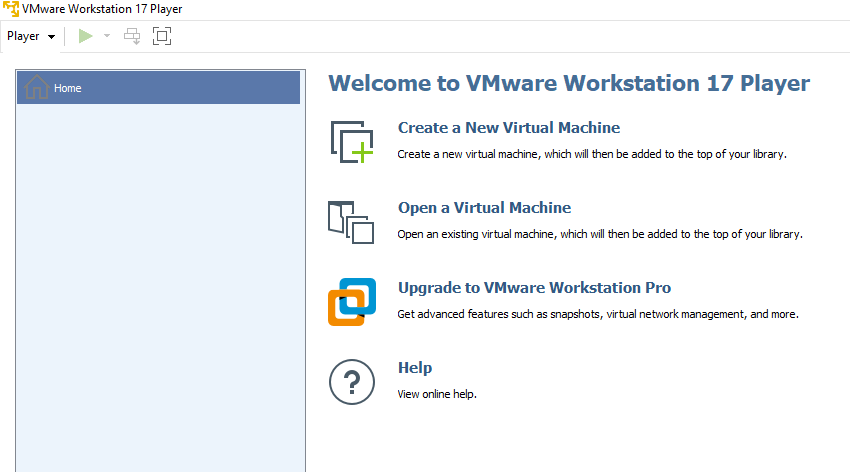Click the Upgrade to VMware Workstation Pro heading

pos(534,288)
